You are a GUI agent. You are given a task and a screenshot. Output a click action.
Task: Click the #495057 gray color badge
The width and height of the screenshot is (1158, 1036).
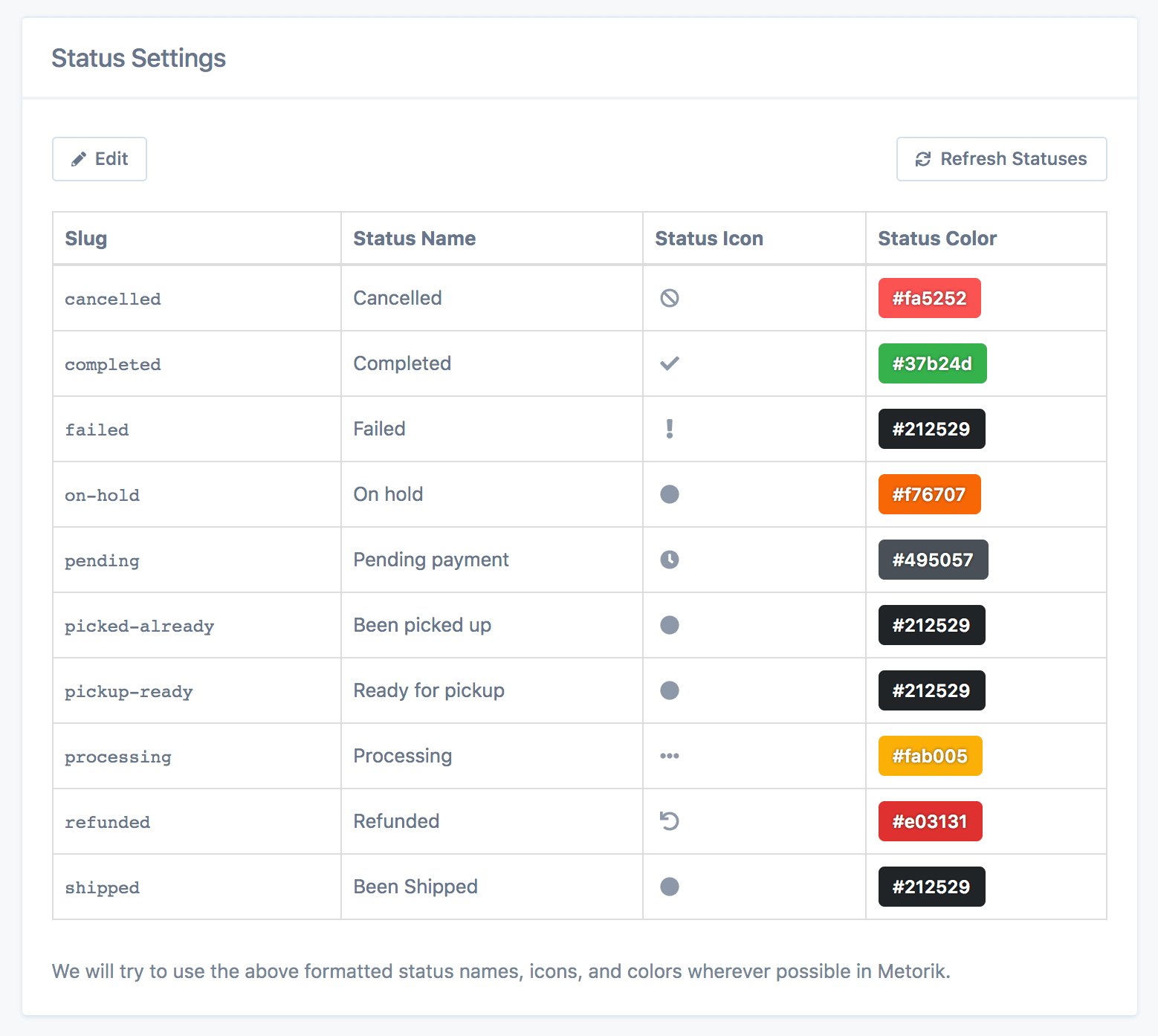click(933, 560)
